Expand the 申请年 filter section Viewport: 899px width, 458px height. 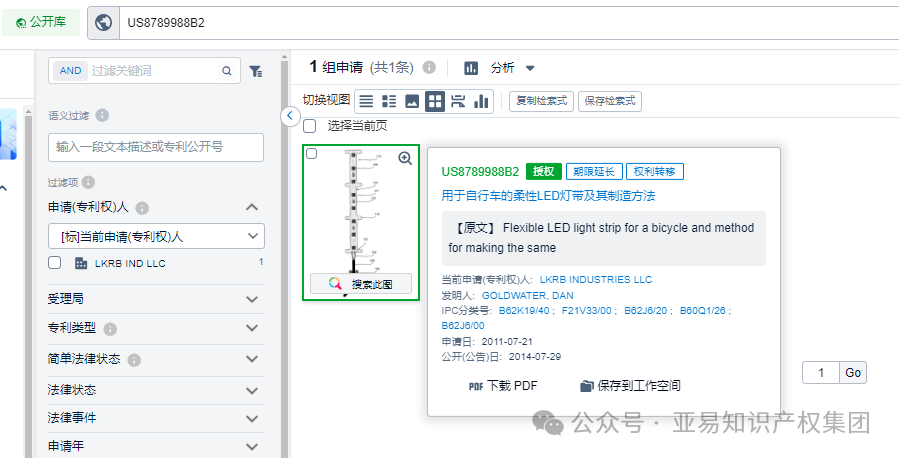pos(252,447)
